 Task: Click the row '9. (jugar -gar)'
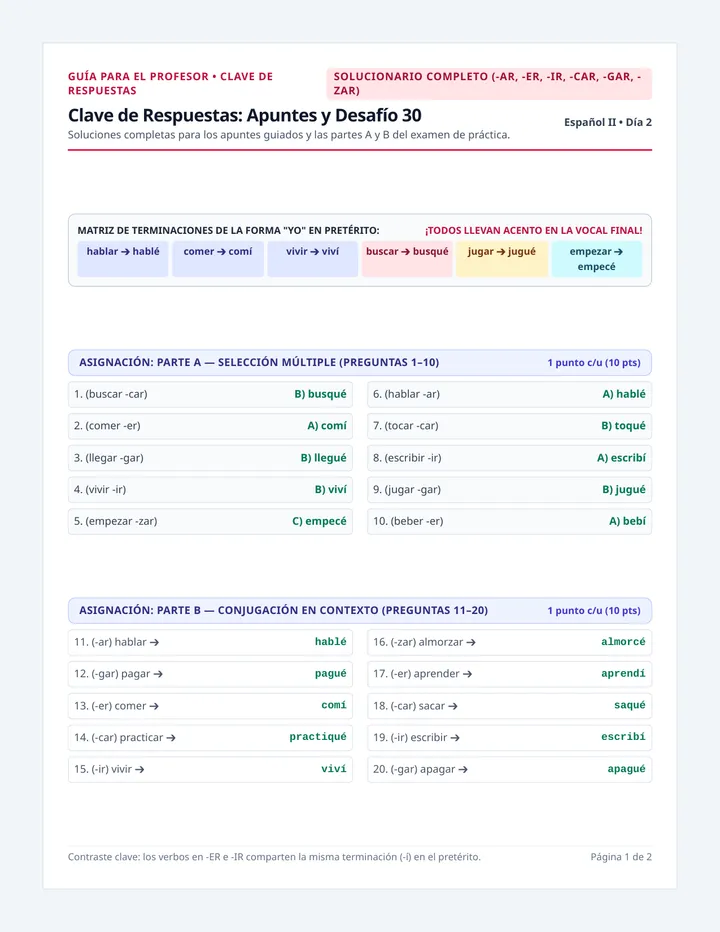pos(510,489)
